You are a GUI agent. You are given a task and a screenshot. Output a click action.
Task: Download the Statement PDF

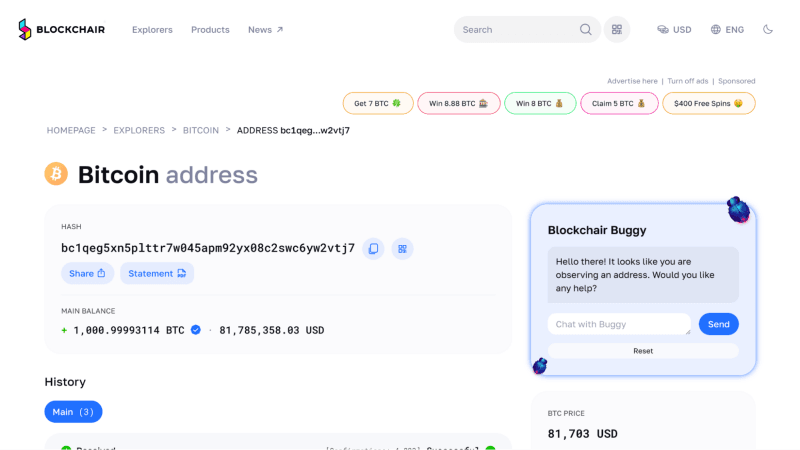(157, 273)
